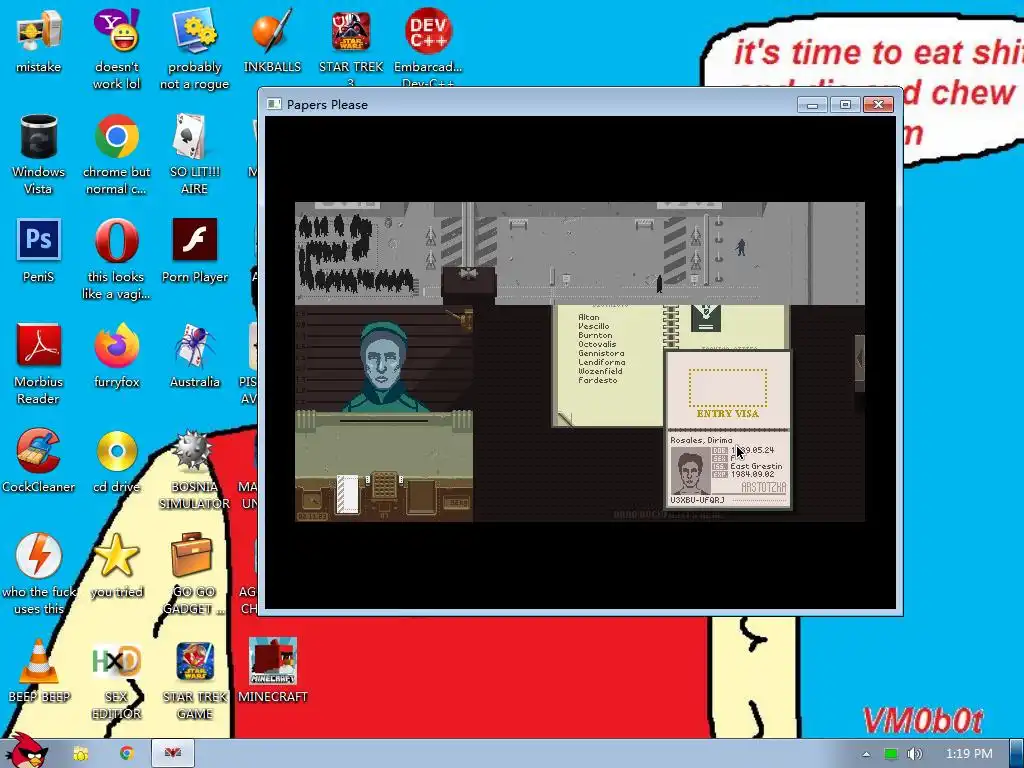Click the red Opera browser icon
The width and height of the screenshot is (1024, 768).
point(116,259)
